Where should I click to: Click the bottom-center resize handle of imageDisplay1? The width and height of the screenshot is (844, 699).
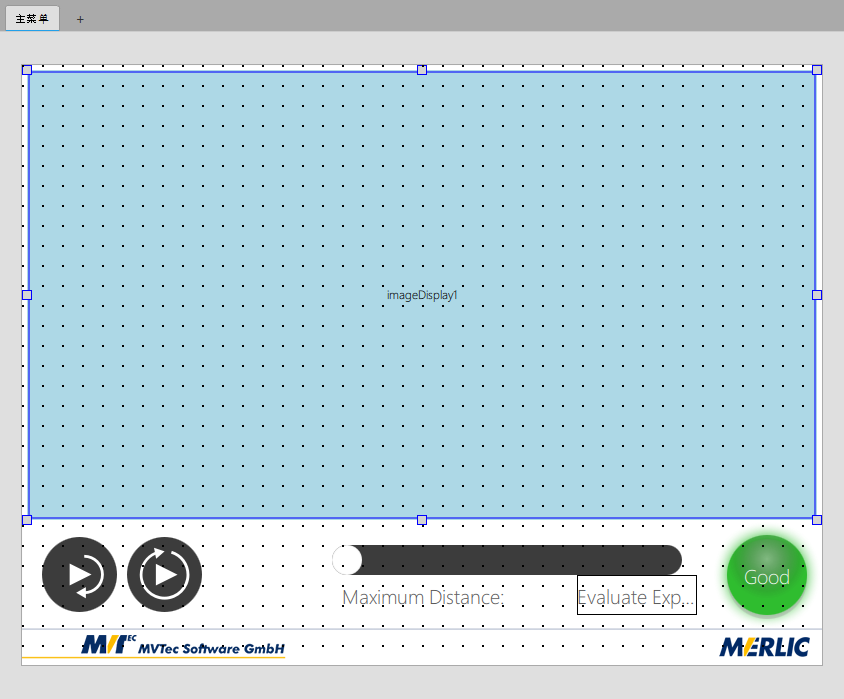point(422,520)
